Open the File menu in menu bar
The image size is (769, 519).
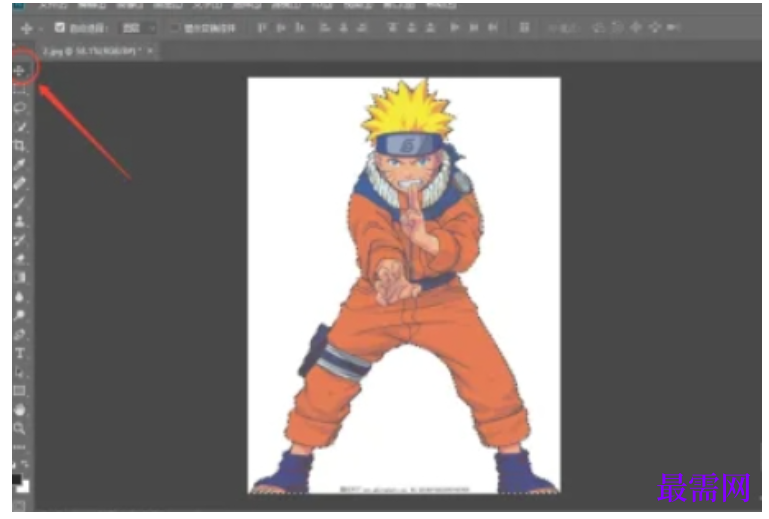coord(53,6)
